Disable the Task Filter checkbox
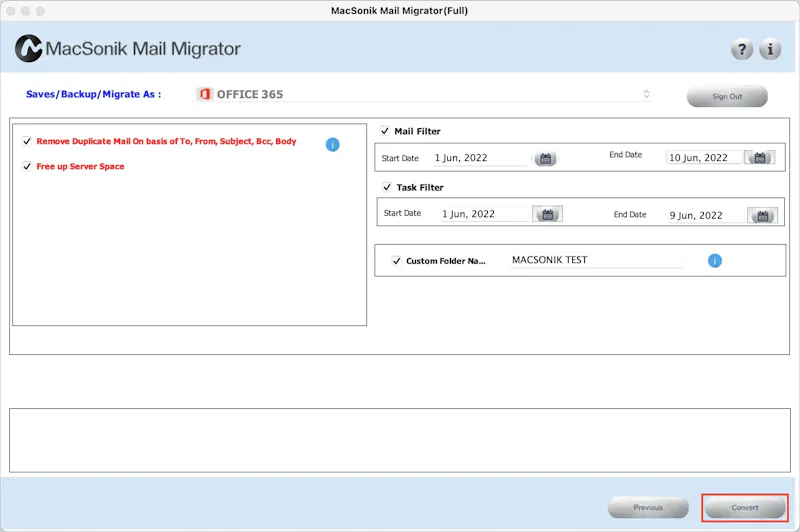 387,187
